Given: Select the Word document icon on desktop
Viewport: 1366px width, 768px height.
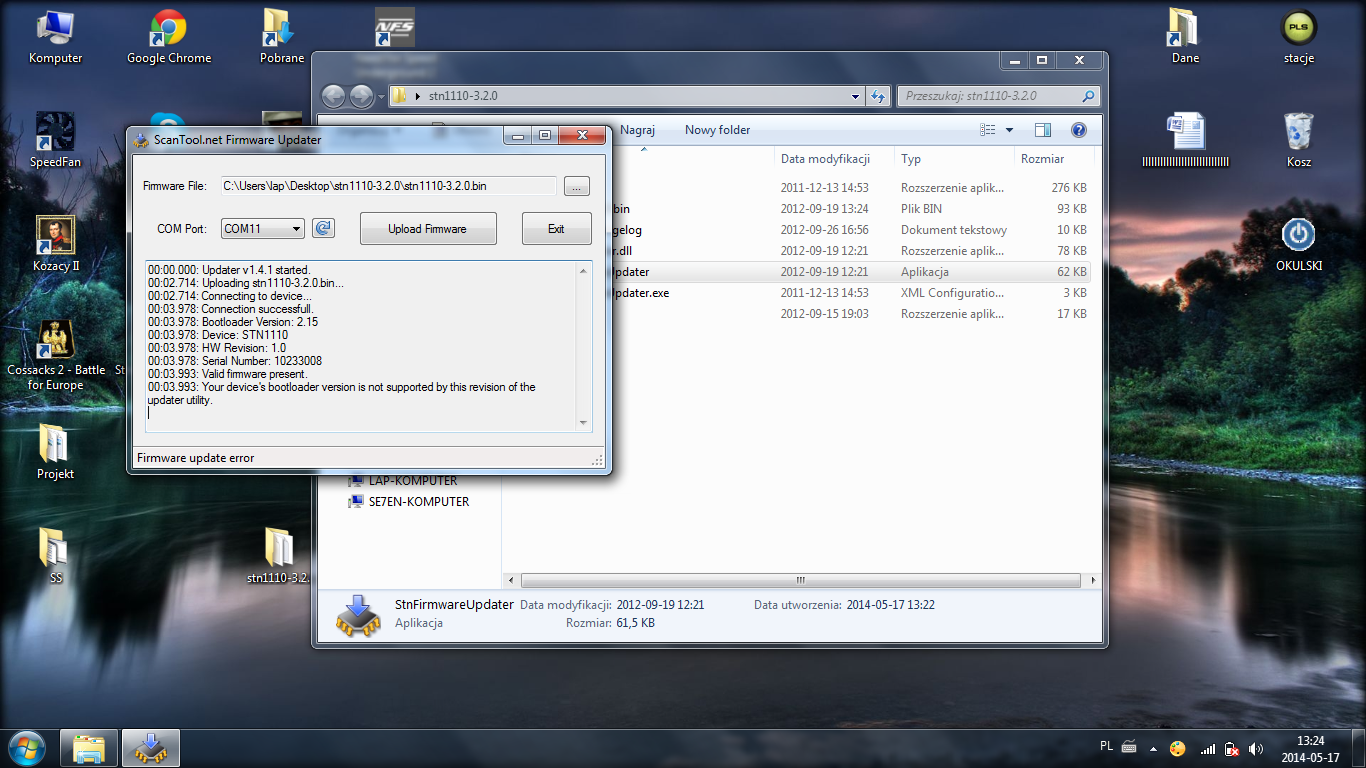Looking at the screenshot, I should tap(1185, 140).
